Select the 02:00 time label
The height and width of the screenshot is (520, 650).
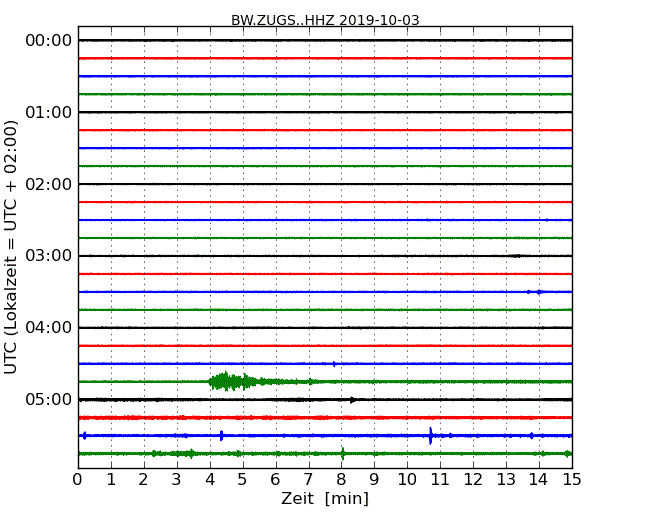pos(49,184)
